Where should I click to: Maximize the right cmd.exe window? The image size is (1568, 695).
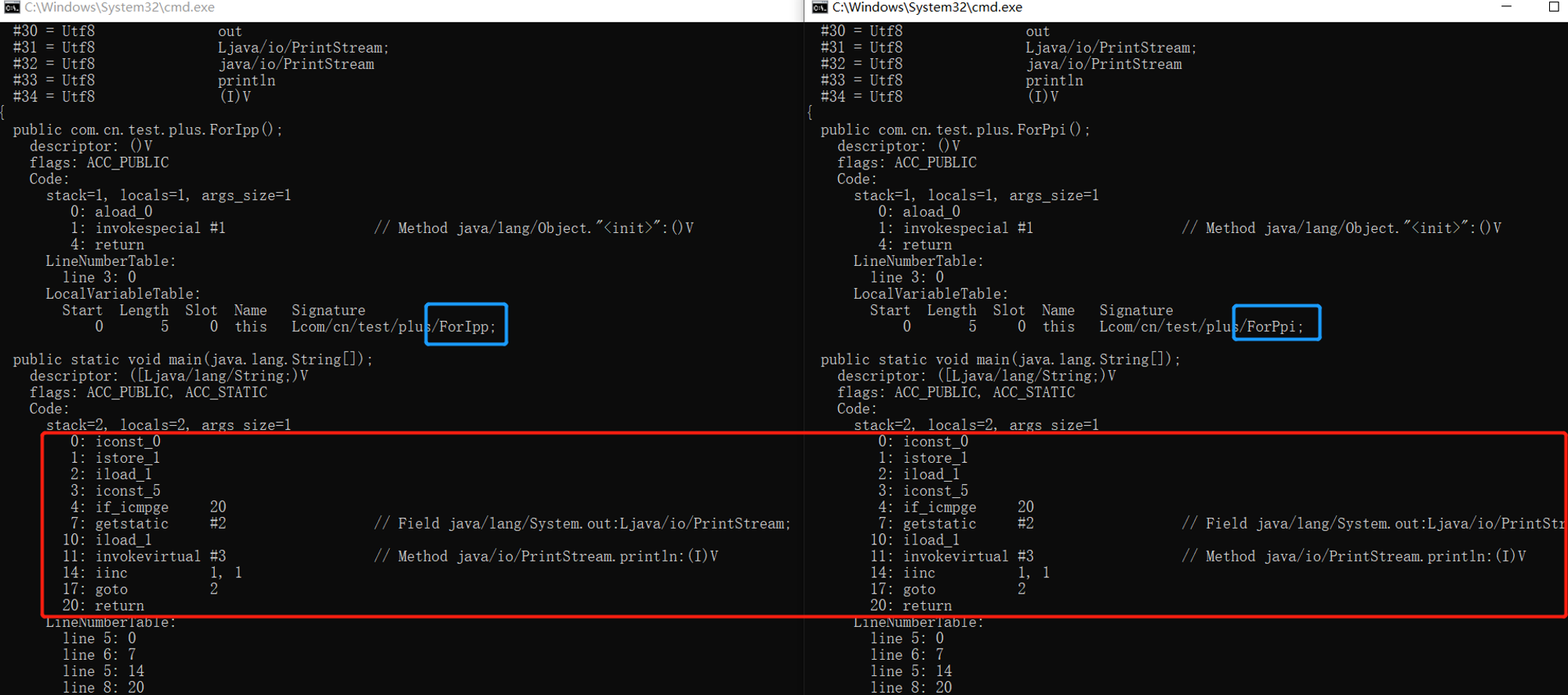(x=1553, y=7)
